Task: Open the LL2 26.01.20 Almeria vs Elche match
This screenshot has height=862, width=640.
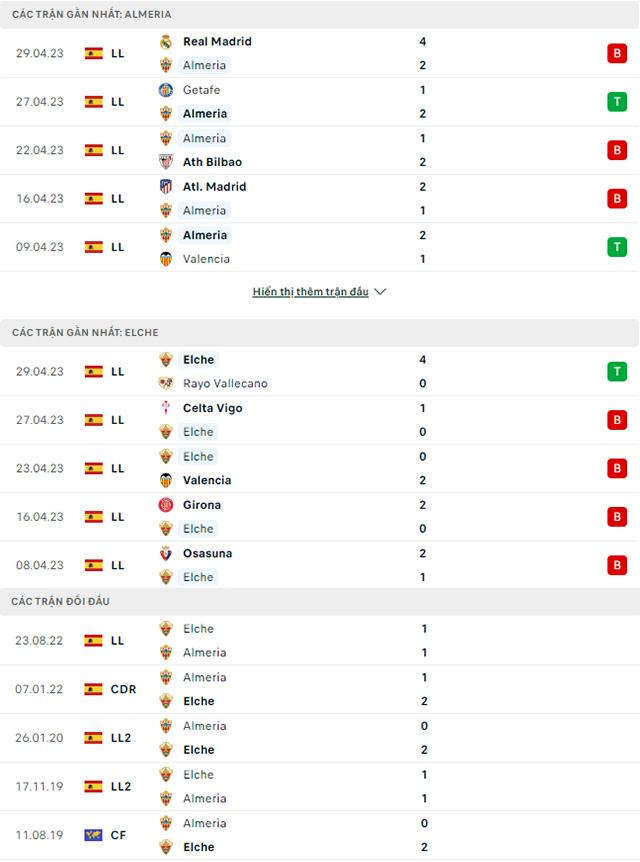Action: coord(319,738)
